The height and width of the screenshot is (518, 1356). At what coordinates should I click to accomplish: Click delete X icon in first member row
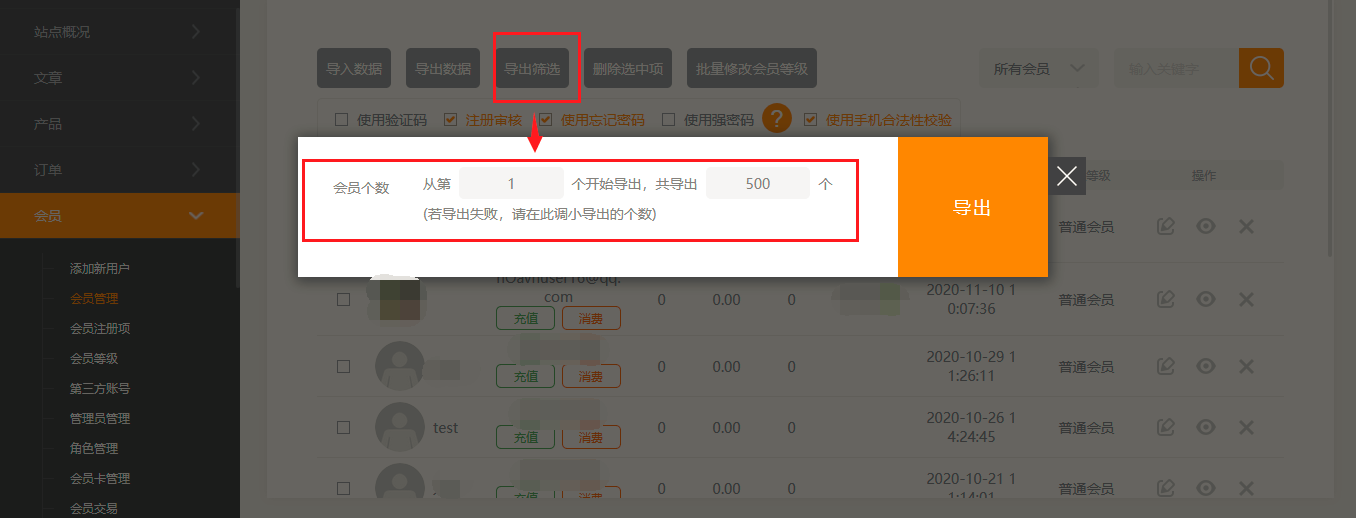click(1246, 227)
